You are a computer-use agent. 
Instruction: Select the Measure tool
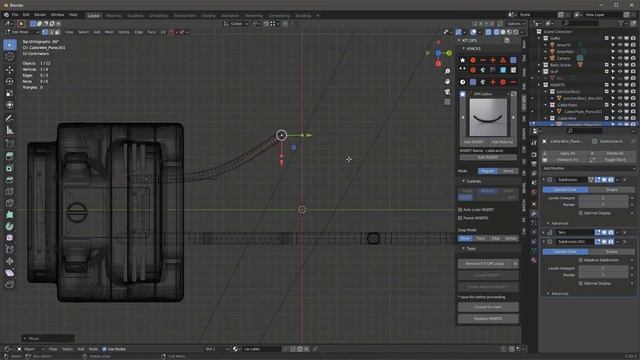(x=10, y=131)
